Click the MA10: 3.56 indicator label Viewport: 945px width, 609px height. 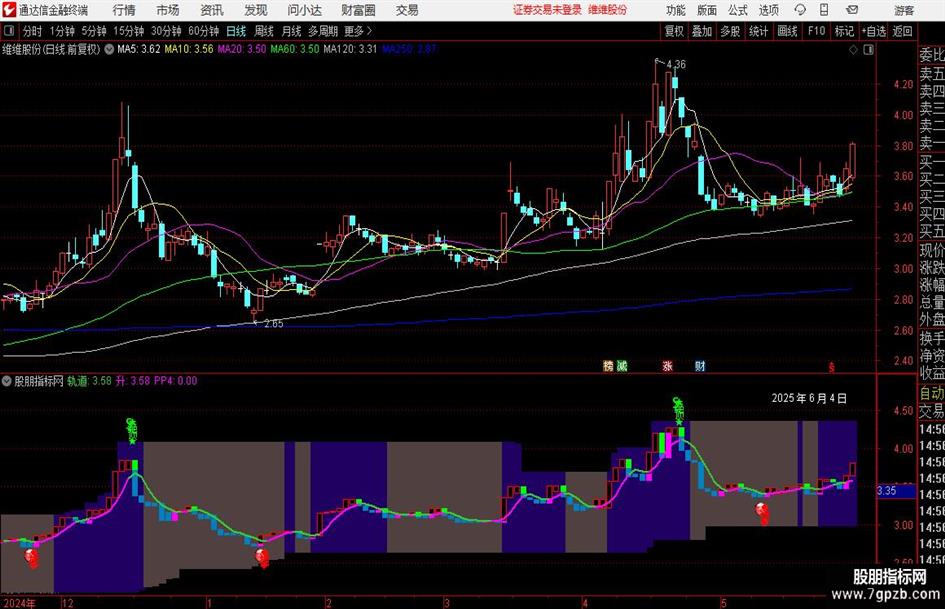coord(189,49)
